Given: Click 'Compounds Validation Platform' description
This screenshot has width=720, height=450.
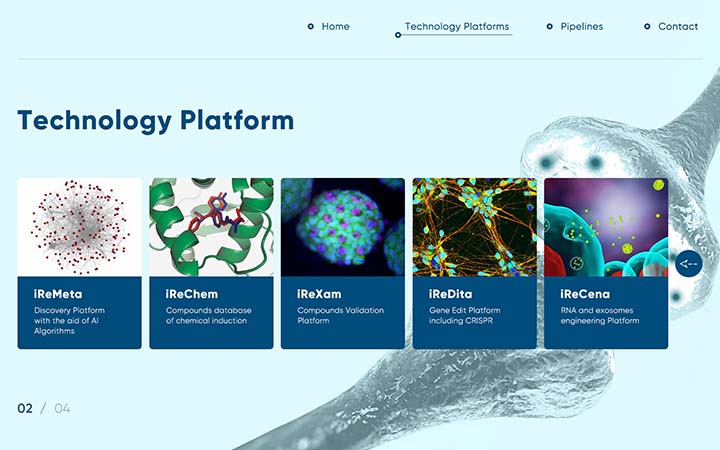Looking at the screenshot, I should (340, 315).
